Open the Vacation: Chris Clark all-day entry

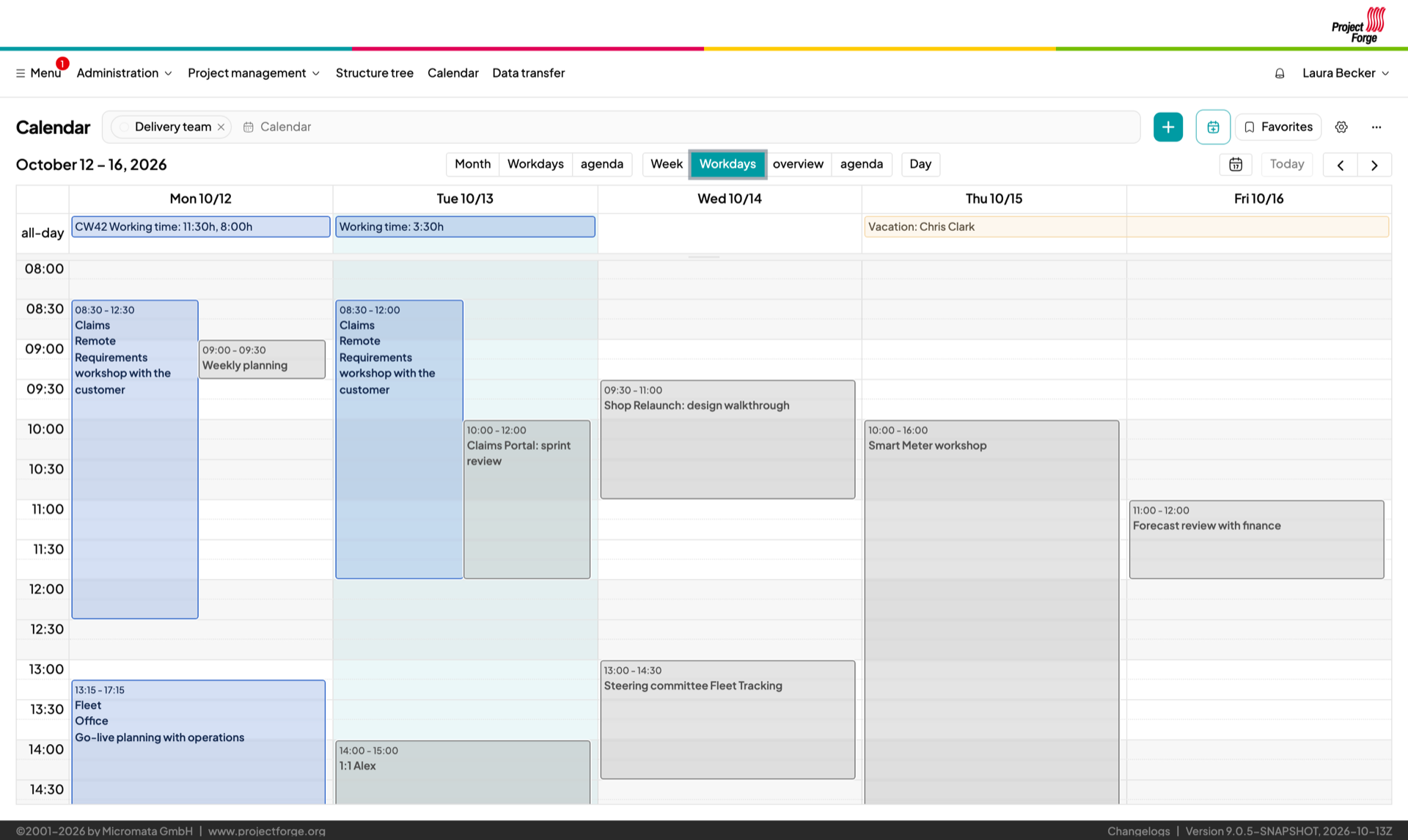pyautogui.click(x=1126, y=226)
